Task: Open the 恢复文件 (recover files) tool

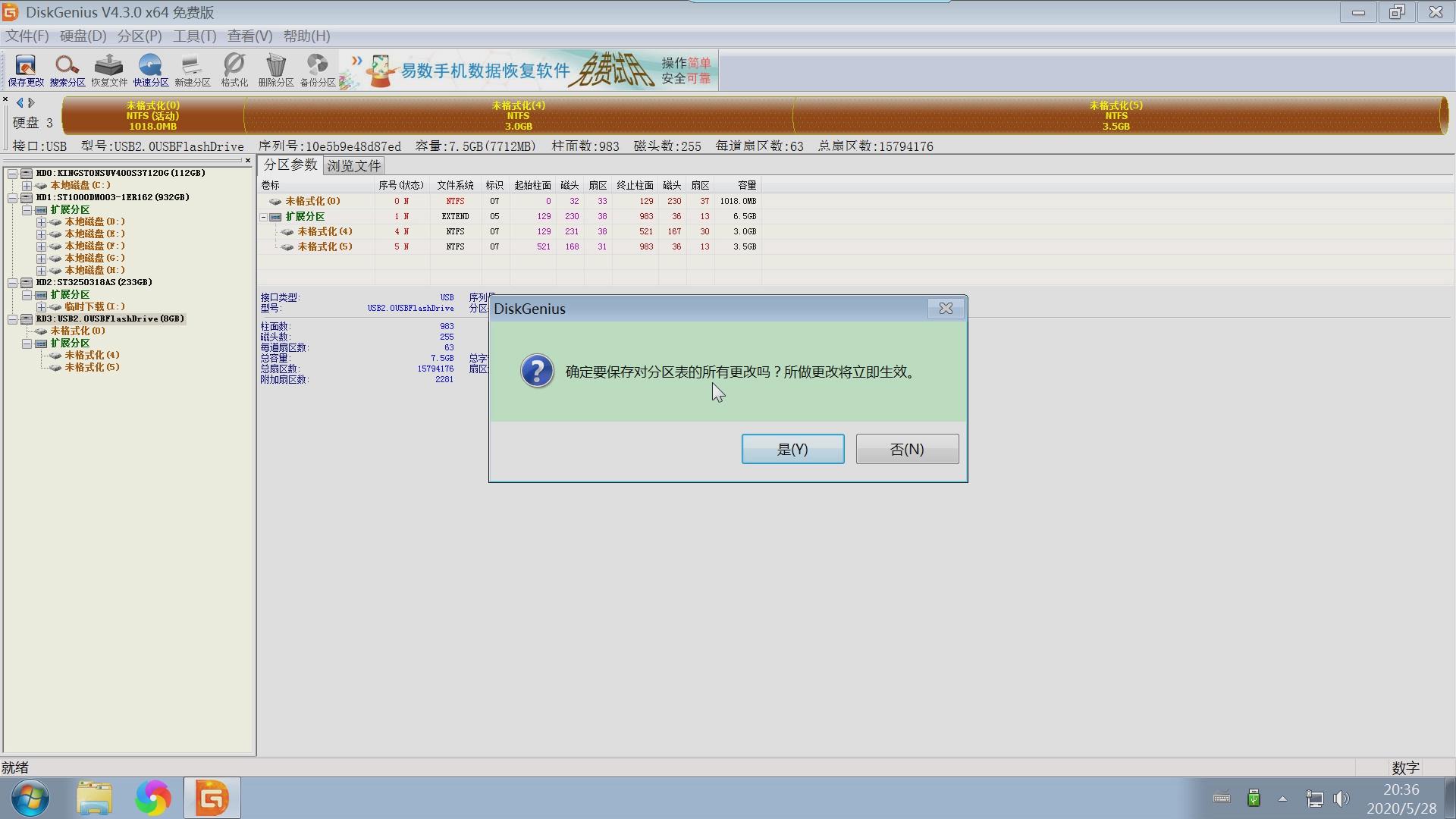Action: coord(108,70)
